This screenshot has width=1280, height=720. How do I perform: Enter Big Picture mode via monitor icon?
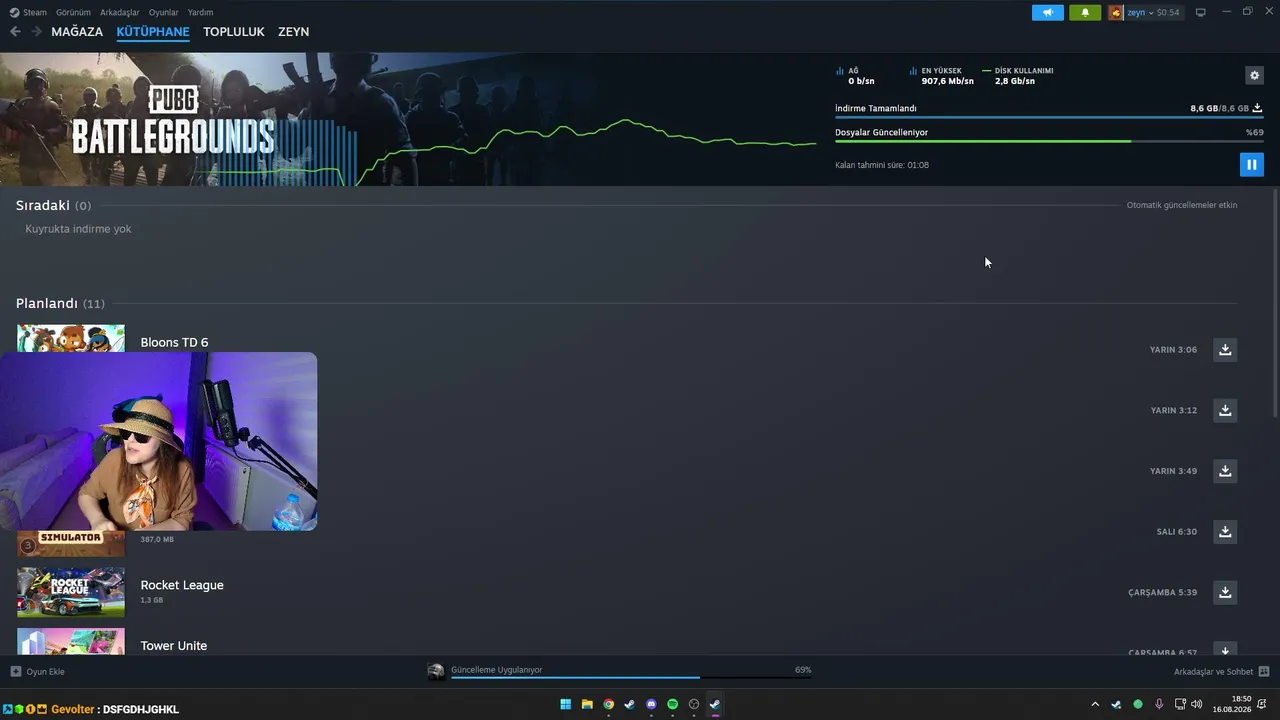pyautogui.click(x=1201, y=13)
